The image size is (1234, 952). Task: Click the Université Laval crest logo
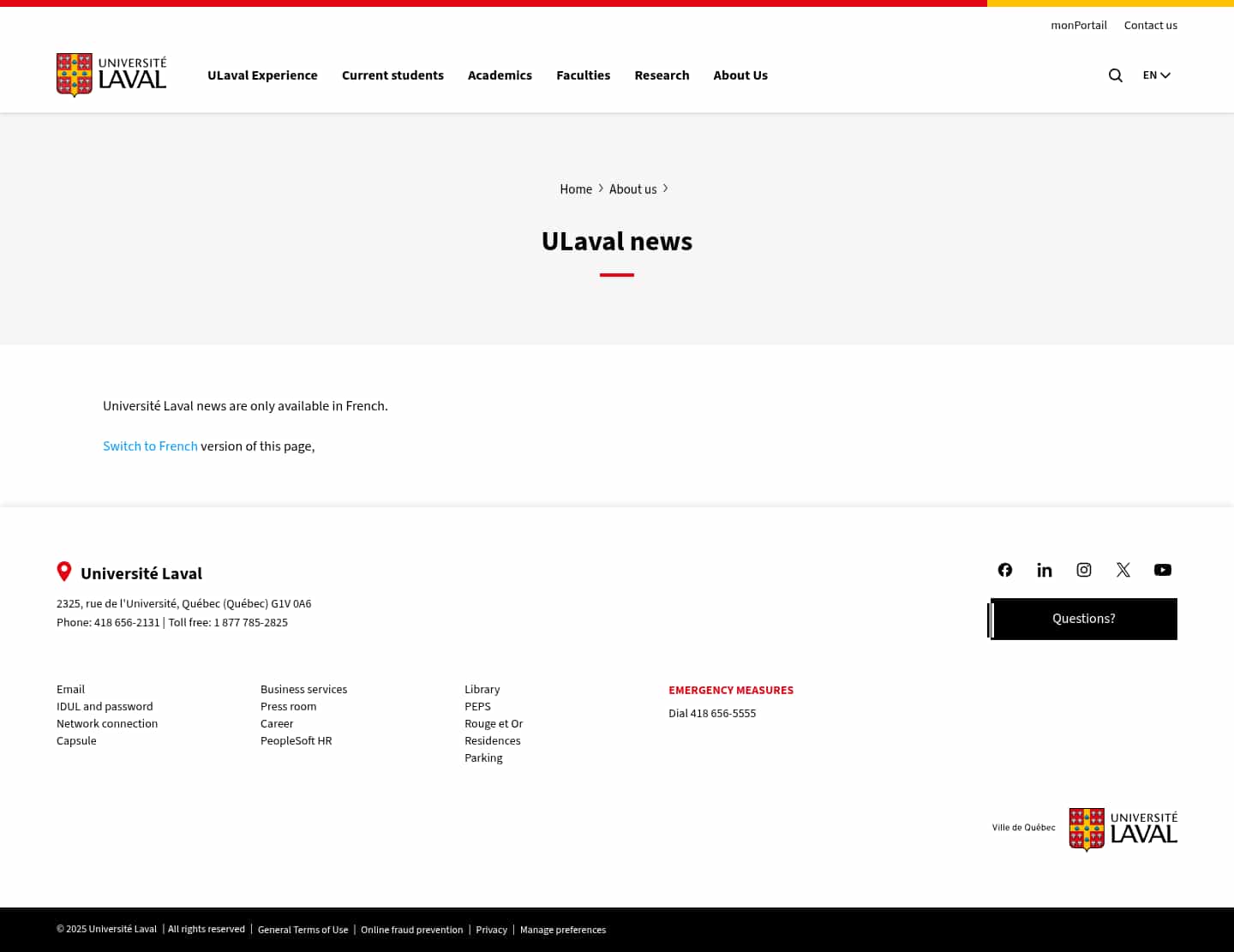pos(75,75)
